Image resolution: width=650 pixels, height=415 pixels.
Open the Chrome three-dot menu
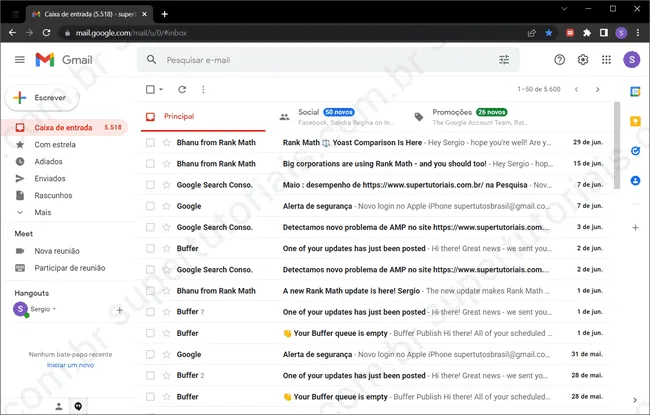click(638, 33)
